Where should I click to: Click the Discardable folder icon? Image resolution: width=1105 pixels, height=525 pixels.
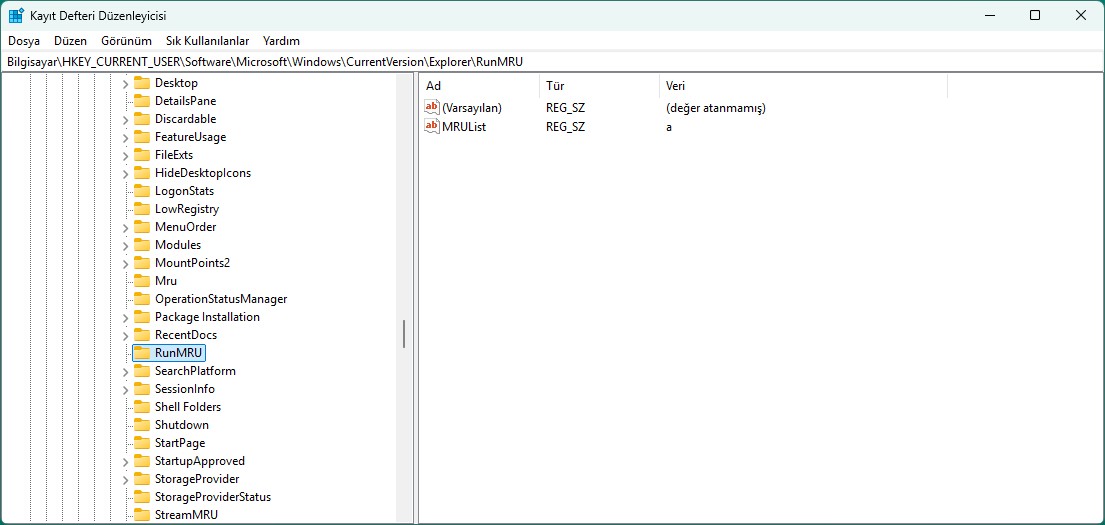(142, 119)
